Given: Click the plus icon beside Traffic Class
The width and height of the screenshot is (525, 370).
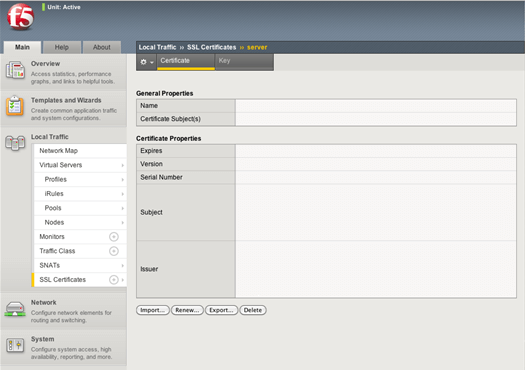Looking at the screenshot, I should tap(114, 251).
